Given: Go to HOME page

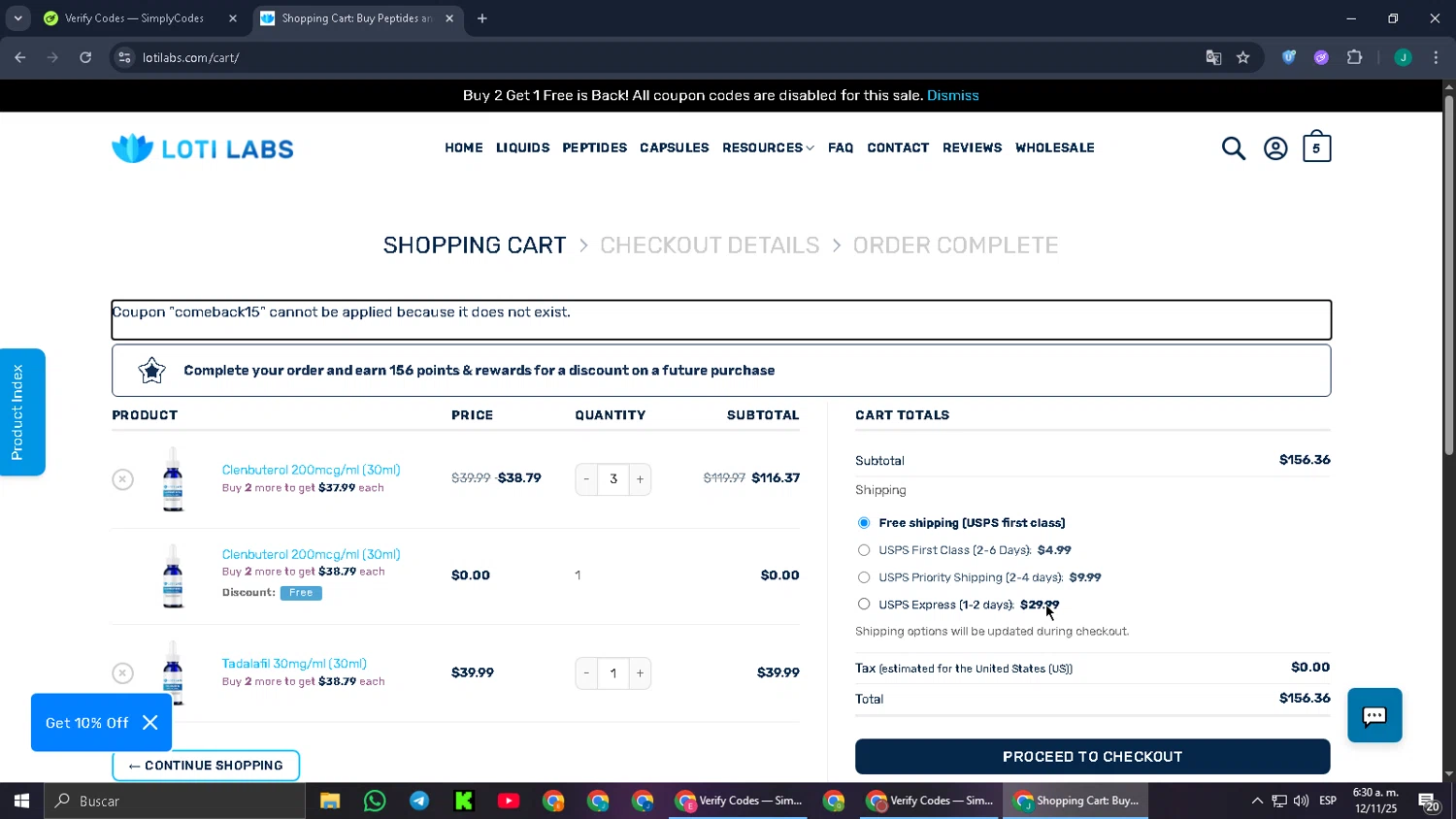Looking at the screenshot, I should pyautogui.click(x=464, y=148).
